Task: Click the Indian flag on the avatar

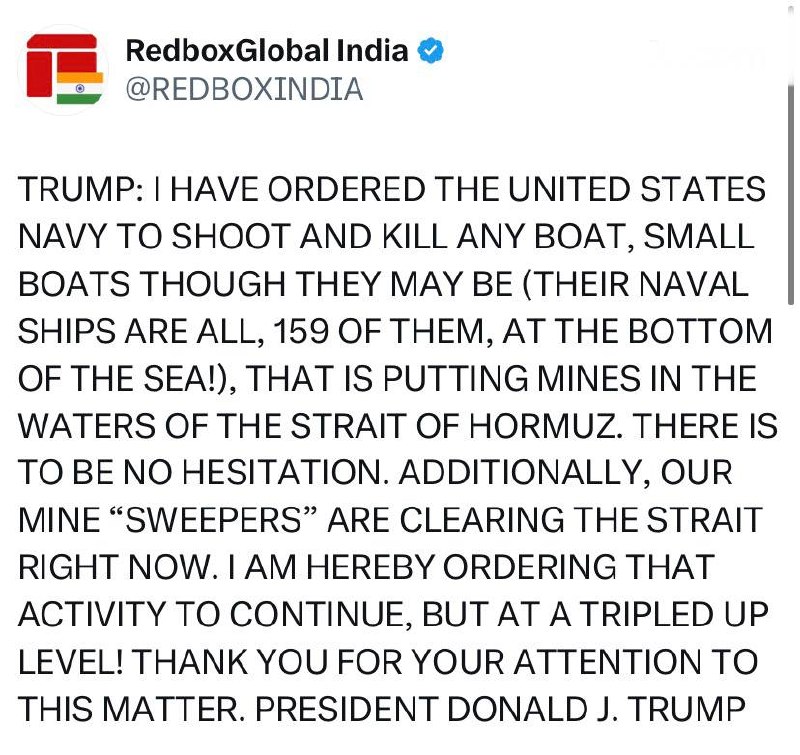Action: (x=77, y=89)
